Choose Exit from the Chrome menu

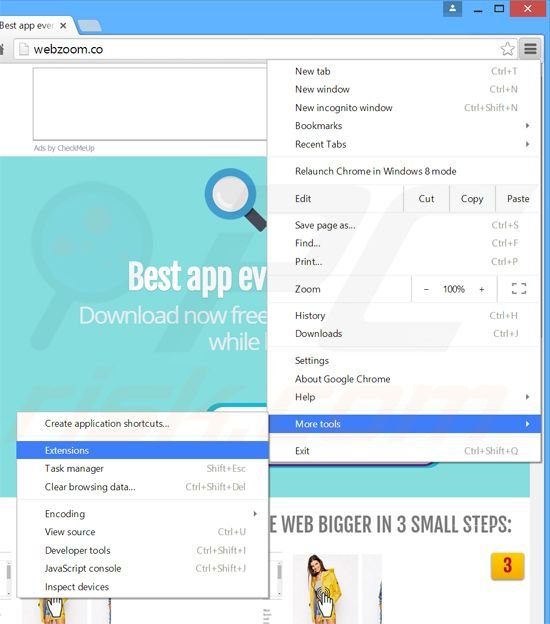tap(404, 451)
